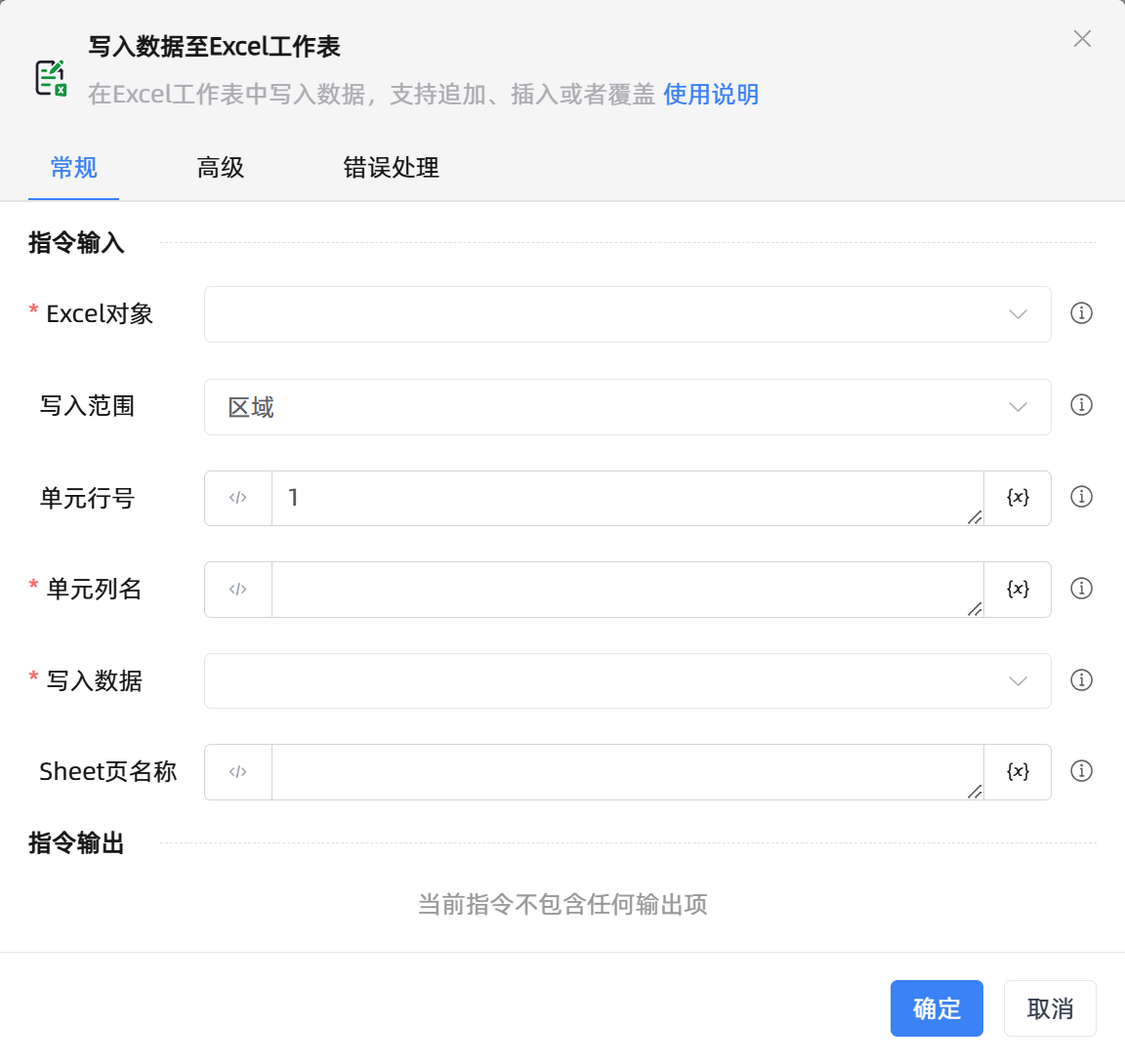Click the info icon next to Excel对象
The height and width of the screenshot is (1064, 1125).
1081,313
